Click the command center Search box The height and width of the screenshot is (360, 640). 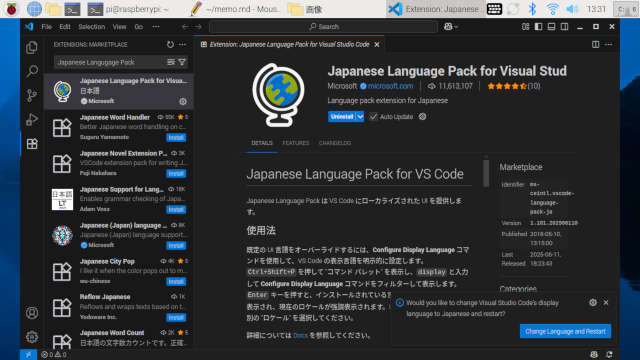[x=323, y=27]
